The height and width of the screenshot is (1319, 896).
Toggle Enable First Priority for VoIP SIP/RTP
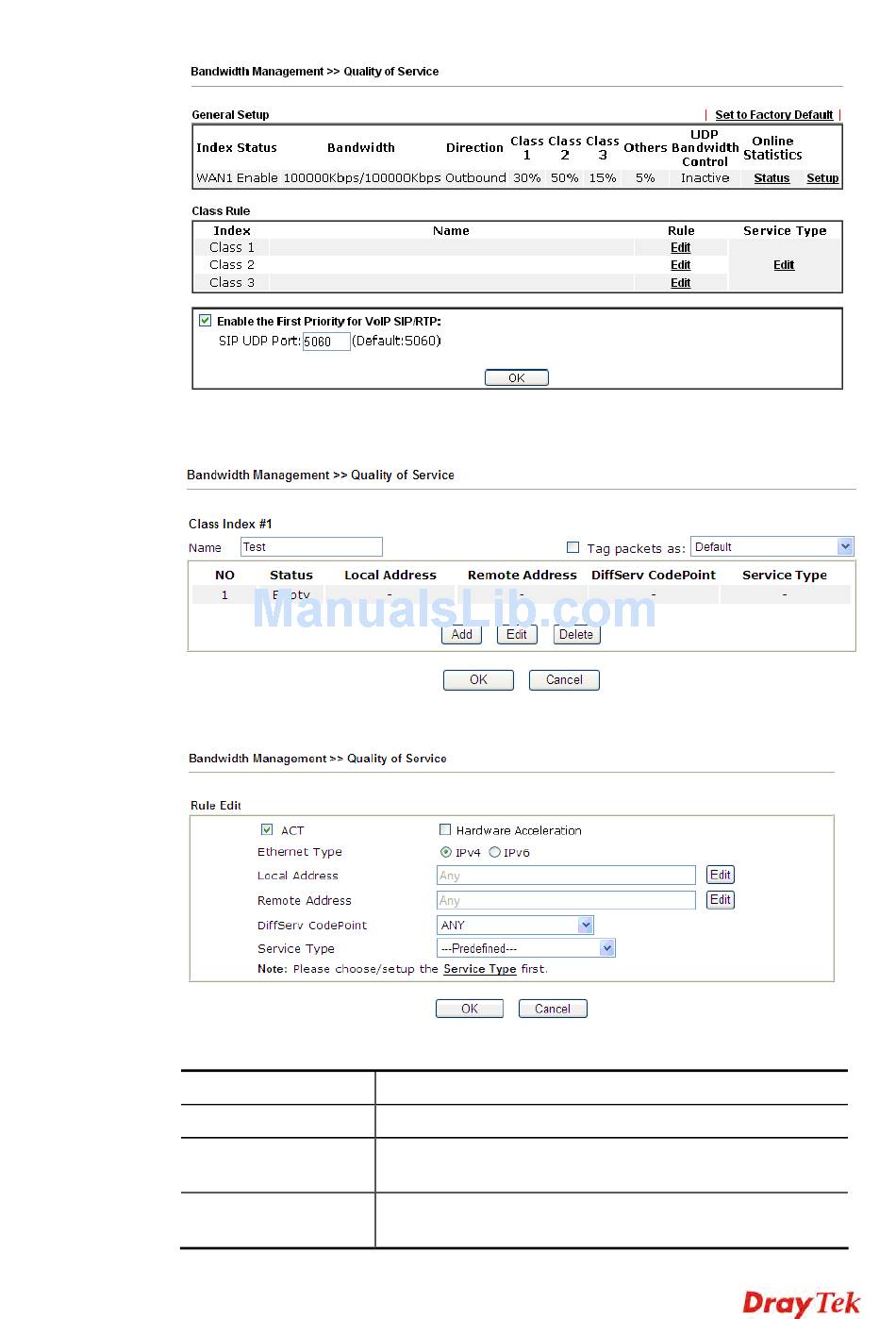[x=205, y=321]
